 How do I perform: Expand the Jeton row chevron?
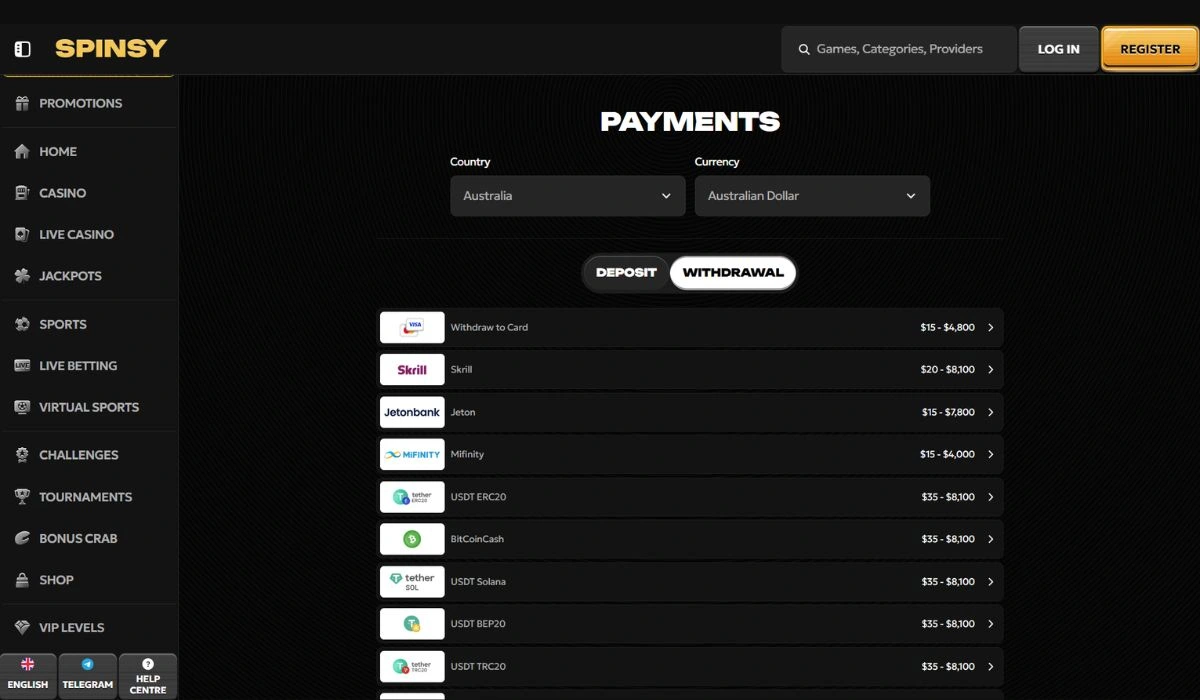click(990, 412)
